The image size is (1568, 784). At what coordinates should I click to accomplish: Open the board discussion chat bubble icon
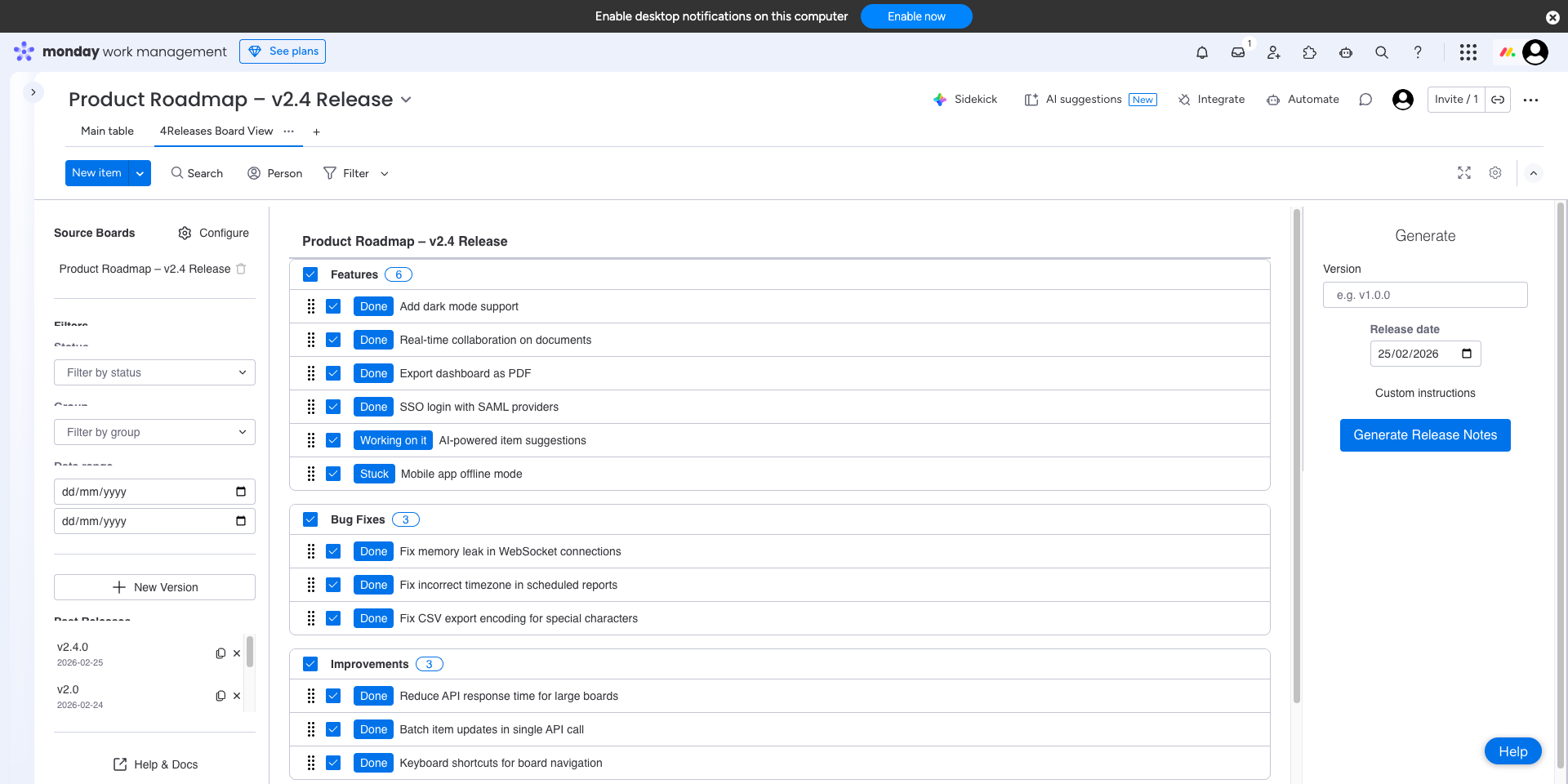[1365, 100]
